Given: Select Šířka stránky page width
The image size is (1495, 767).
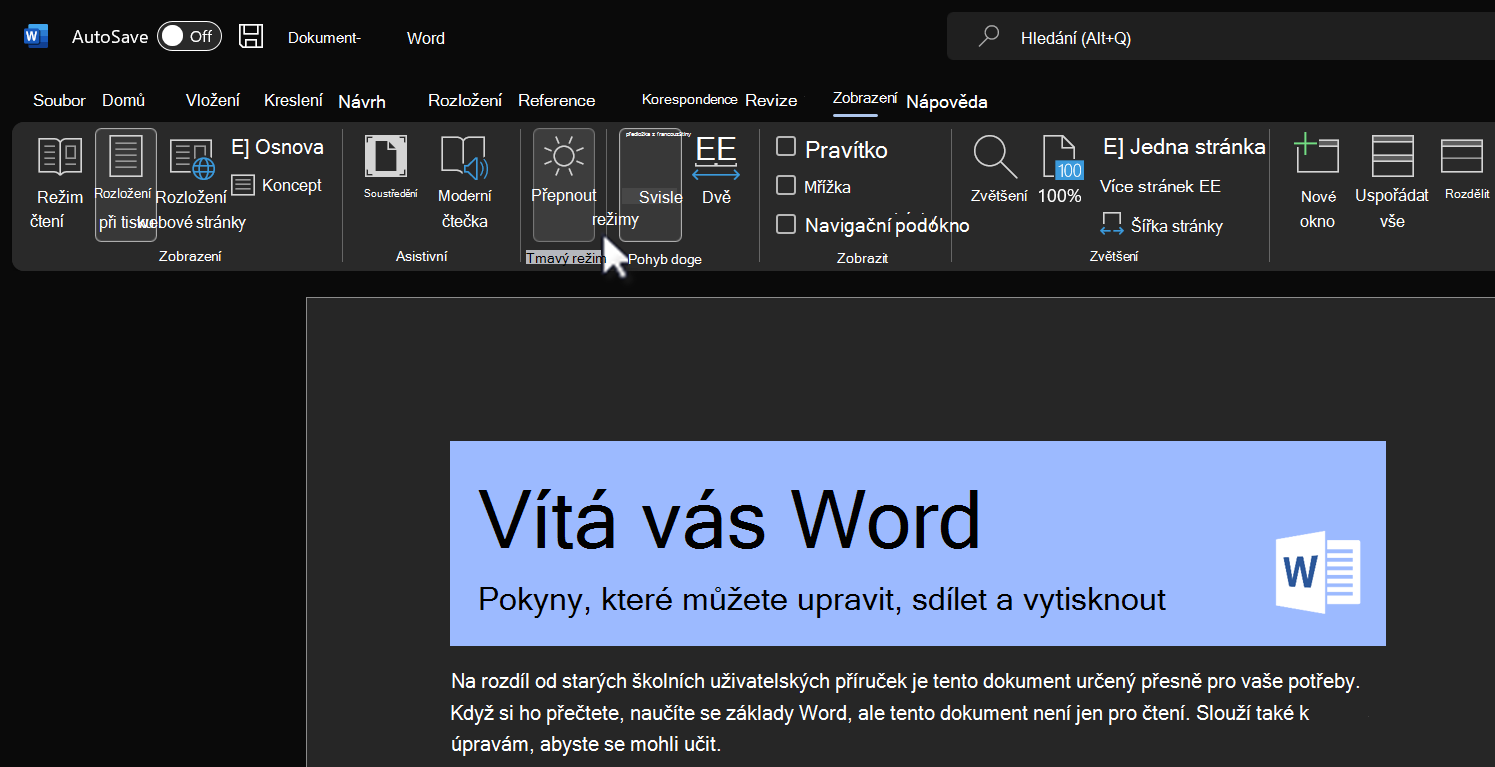Looking at the screenshot, I should coord(1162,225).
